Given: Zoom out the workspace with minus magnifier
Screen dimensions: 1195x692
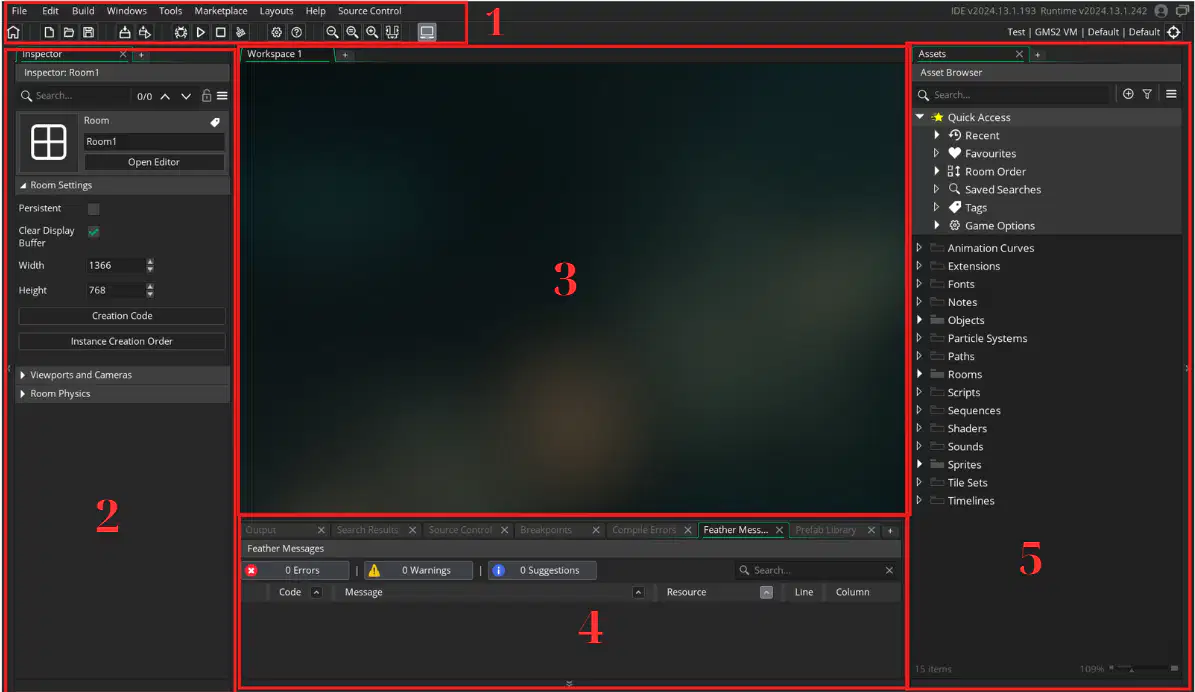Looking at the screenshot, I should pos(332,32).
